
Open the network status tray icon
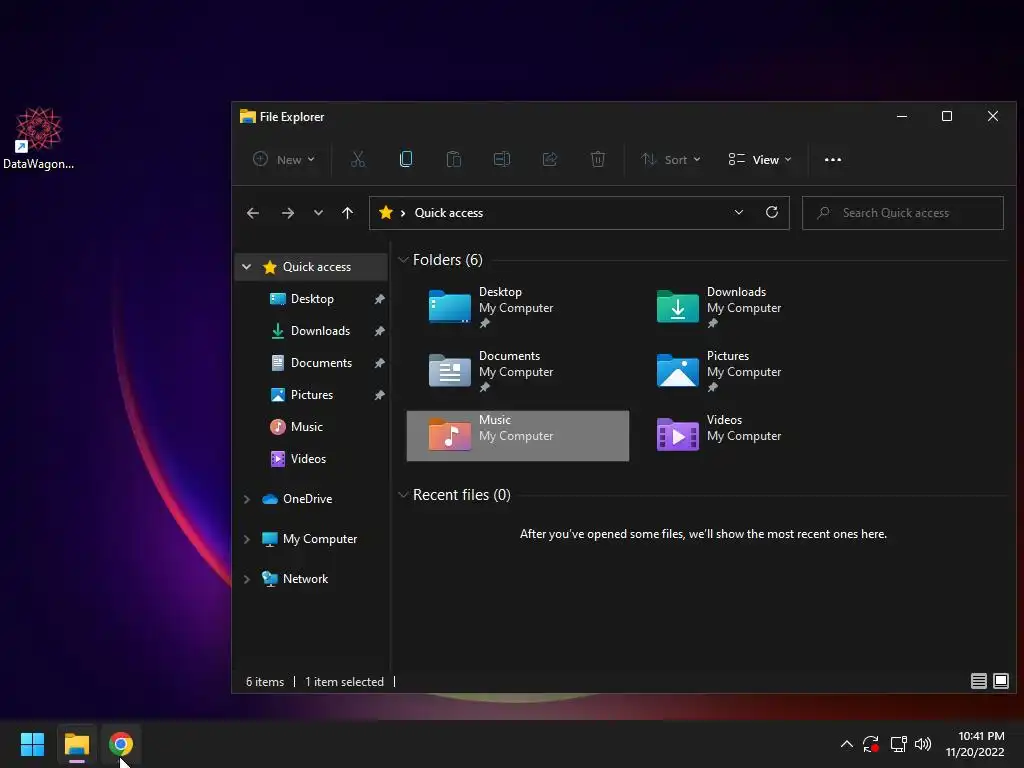point(899,744)
